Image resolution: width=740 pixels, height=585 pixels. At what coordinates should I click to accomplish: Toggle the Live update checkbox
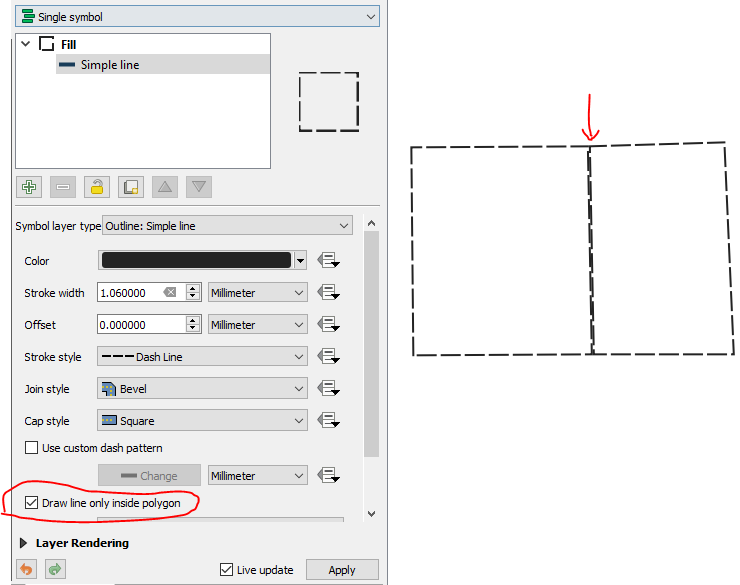click(x=227, y=570)
